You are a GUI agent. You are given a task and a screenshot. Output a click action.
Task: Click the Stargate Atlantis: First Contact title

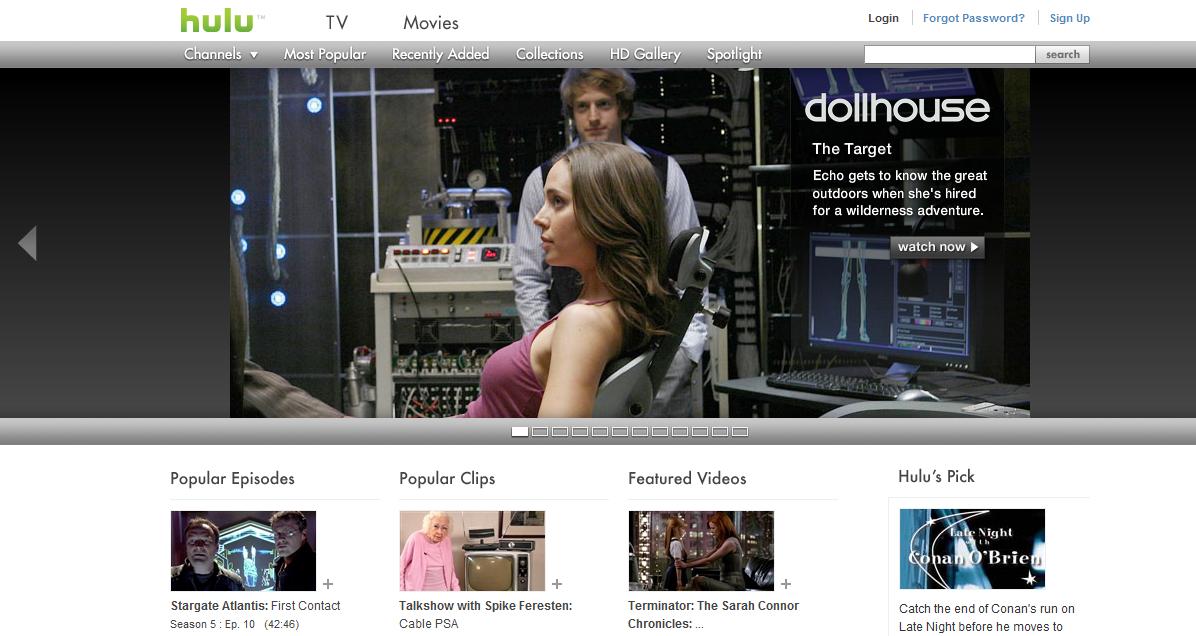(x=256, y=605)
